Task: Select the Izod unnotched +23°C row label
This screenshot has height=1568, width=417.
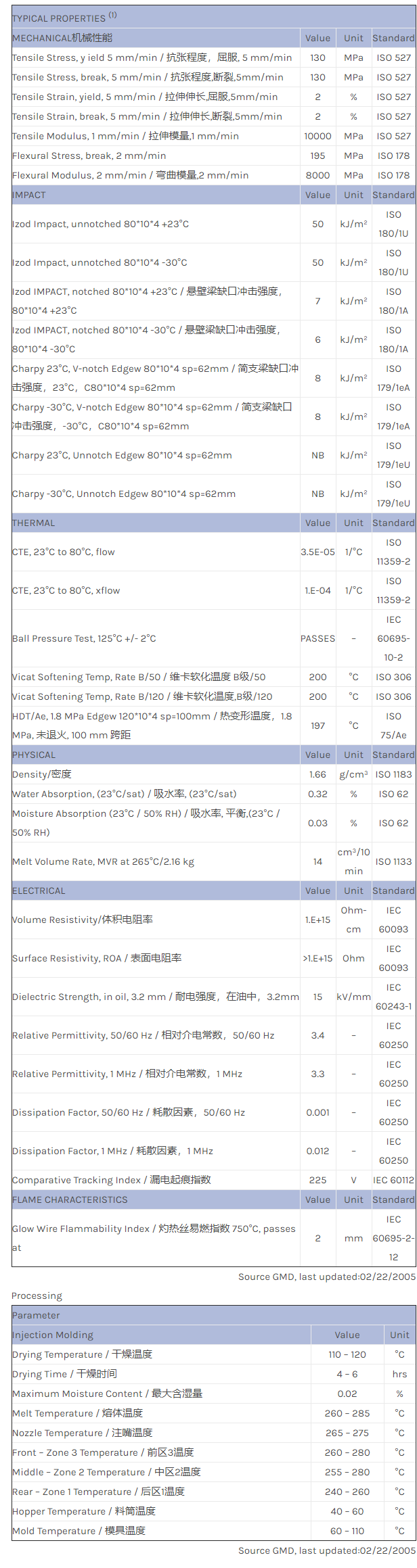Action: (100, 224)
